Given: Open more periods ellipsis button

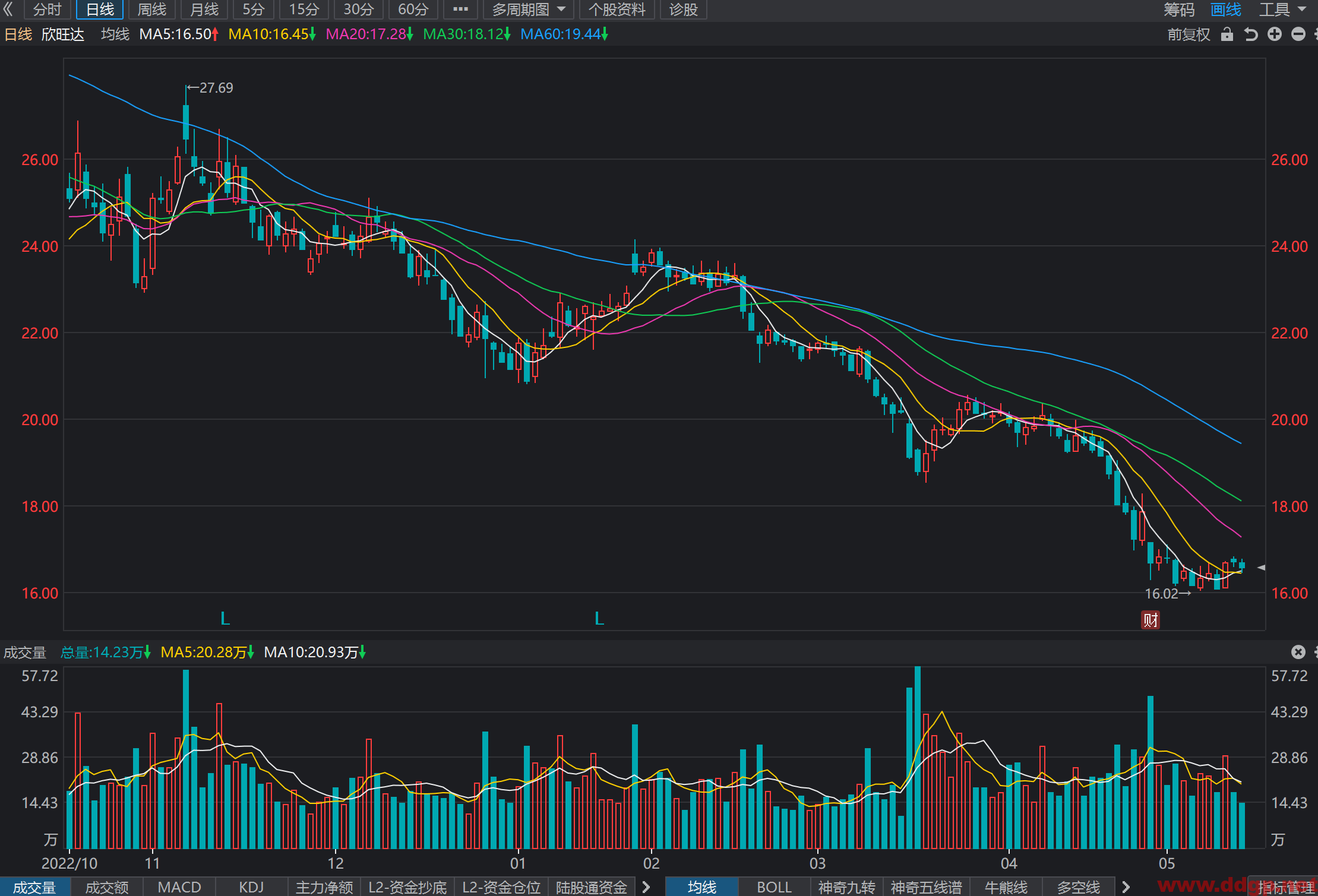Looking at the screenshot, I should tap(460, 10).
